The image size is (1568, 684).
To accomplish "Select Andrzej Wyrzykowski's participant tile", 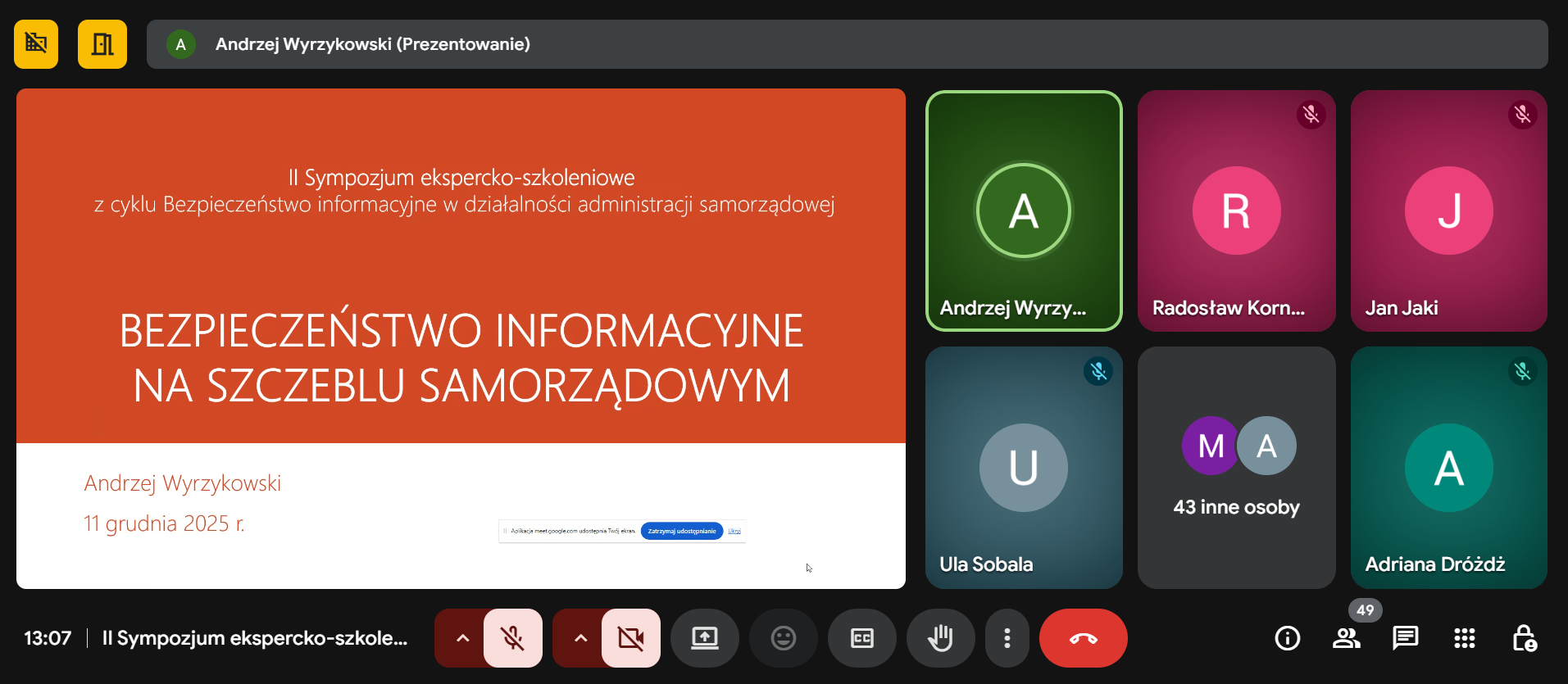I will point(1023,211).
